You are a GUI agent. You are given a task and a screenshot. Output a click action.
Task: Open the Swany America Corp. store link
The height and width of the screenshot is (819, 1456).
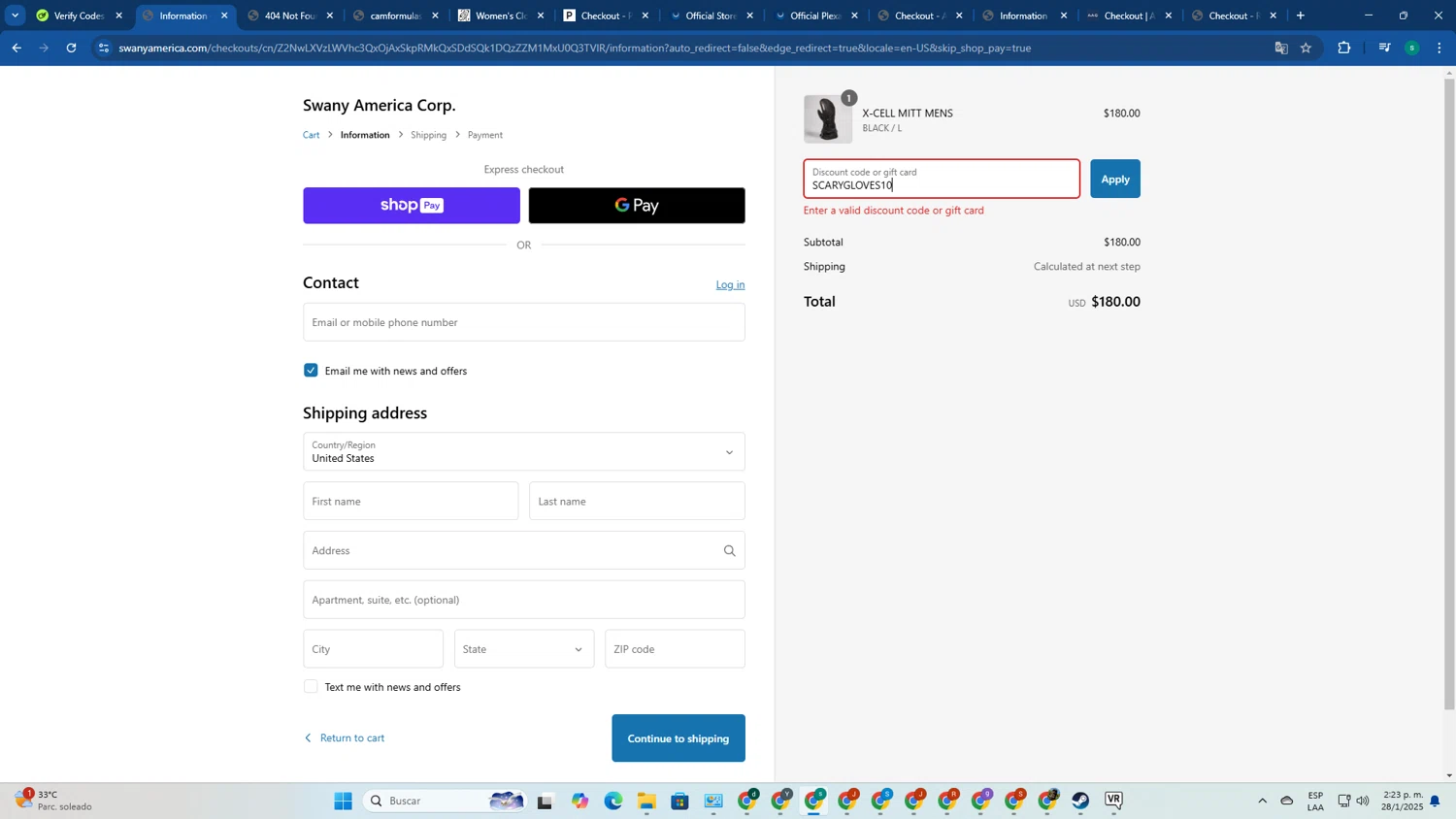pos(380,105)
